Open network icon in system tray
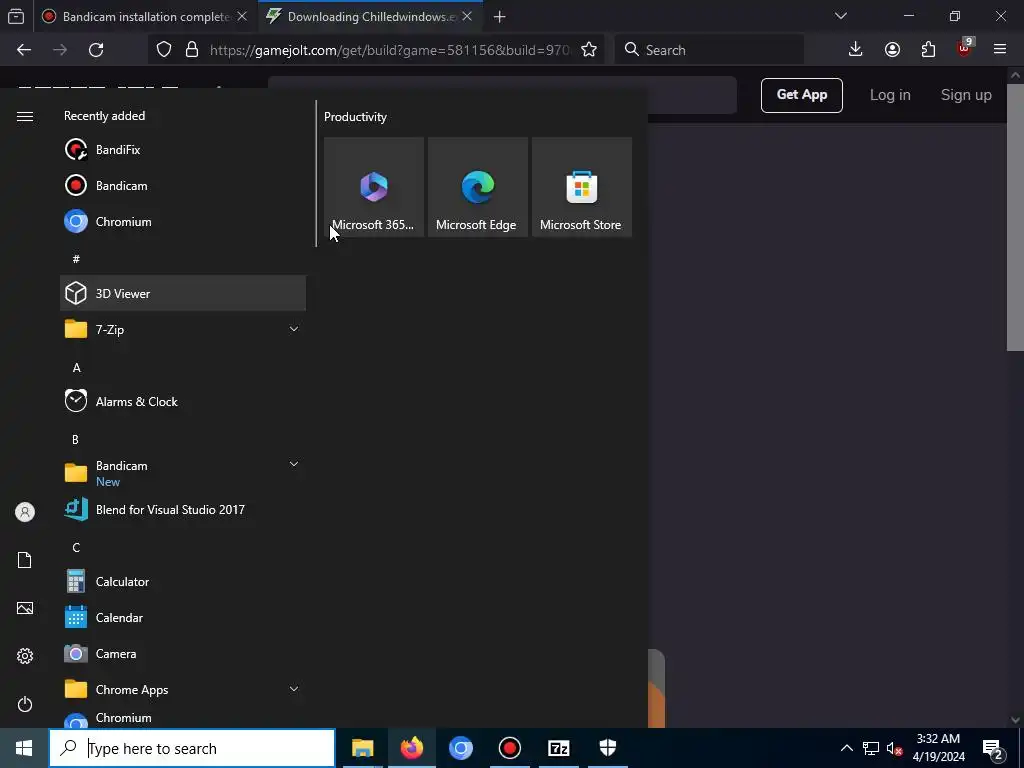 (x=871, y=748)
